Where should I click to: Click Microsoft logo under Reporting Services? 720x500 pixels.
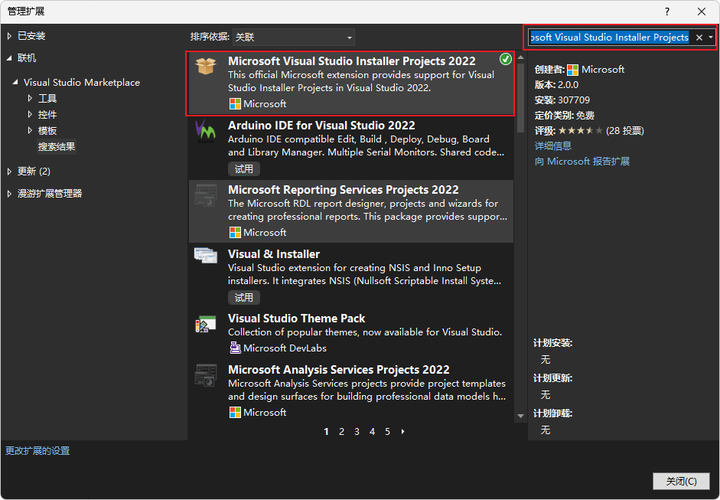(x=235, y=232)
